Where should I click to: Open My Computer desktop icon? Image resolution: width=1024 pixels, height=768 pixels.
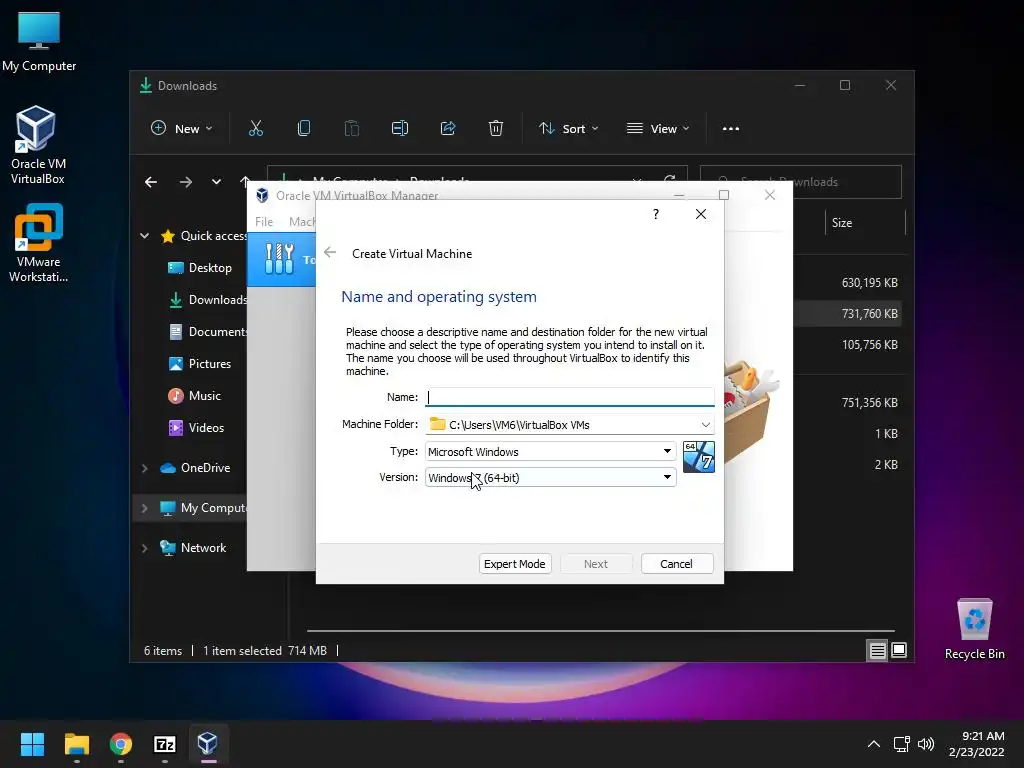[39, 42]
